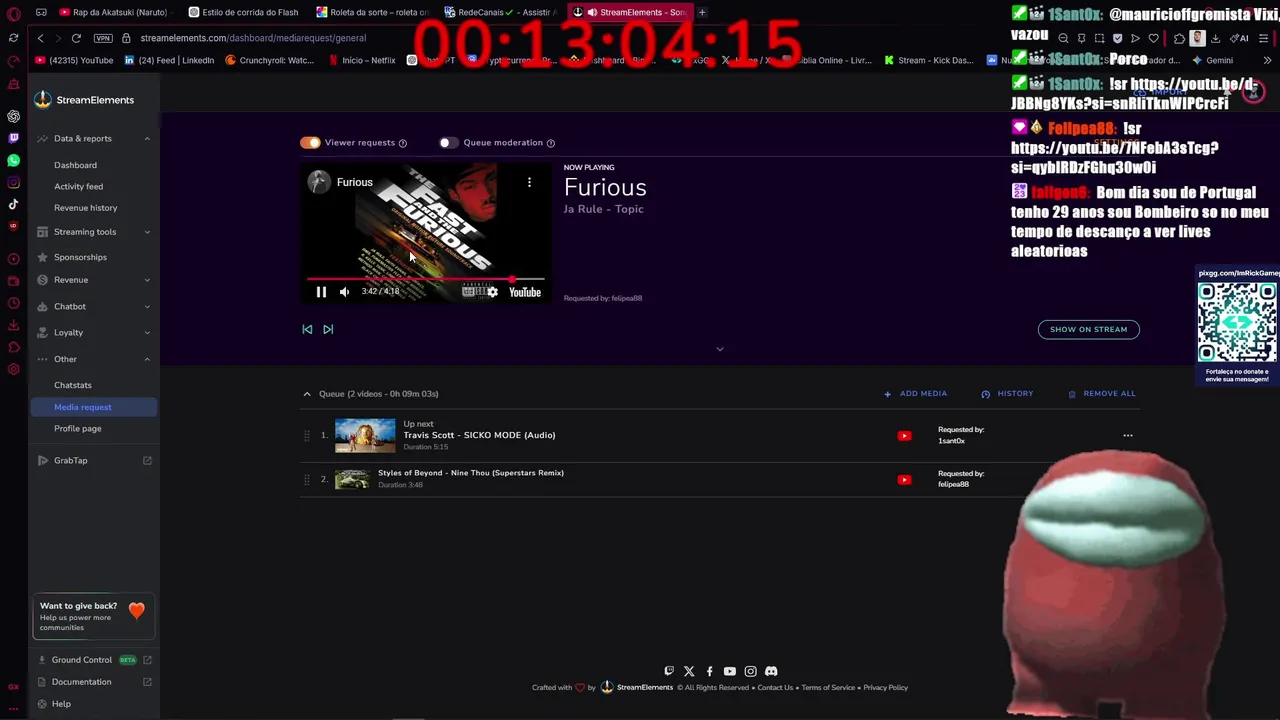
Task: Select Styles of Beyond - Nine Thou title
Action: click(471, 473)
